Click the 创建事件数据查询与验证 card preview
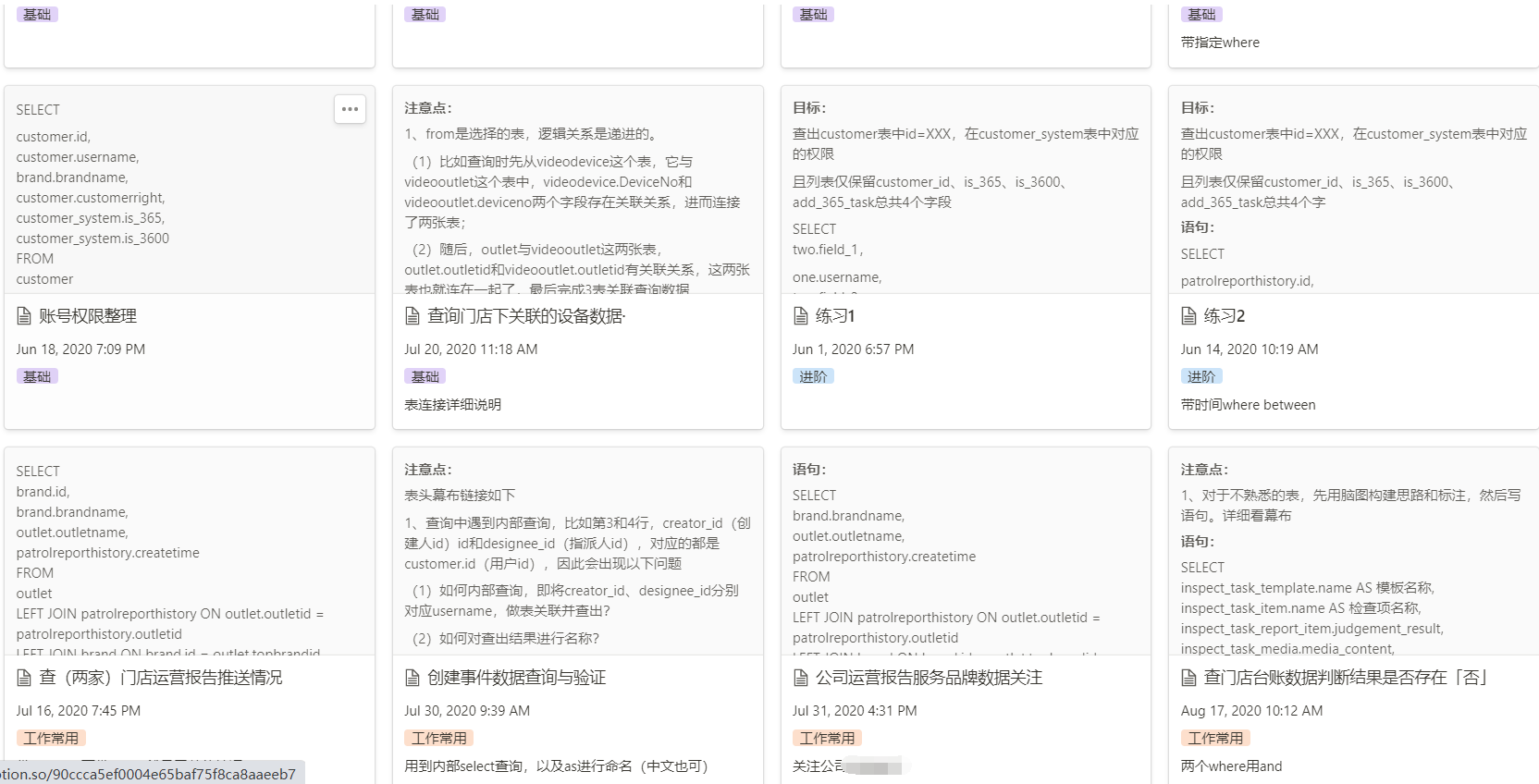 [578, 551]
